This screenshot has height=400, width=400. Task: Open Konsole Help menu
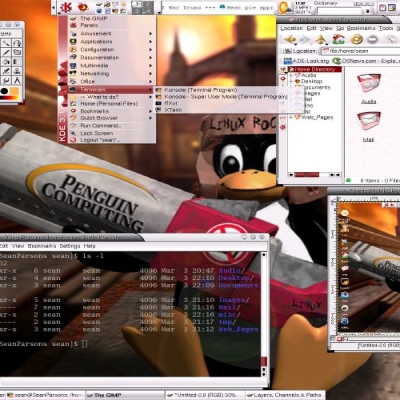pyautogui.click(x=89, y=246)
